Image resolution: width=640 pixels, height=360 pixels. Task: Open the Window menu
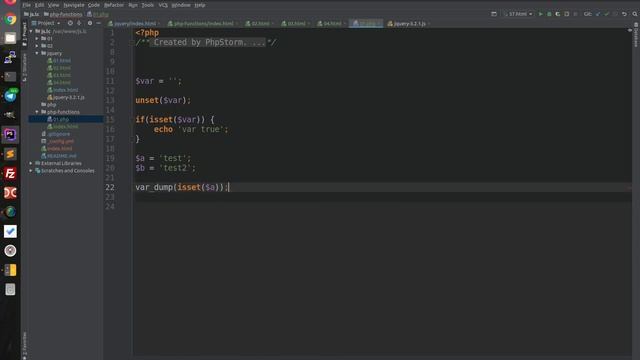[181, 5]
